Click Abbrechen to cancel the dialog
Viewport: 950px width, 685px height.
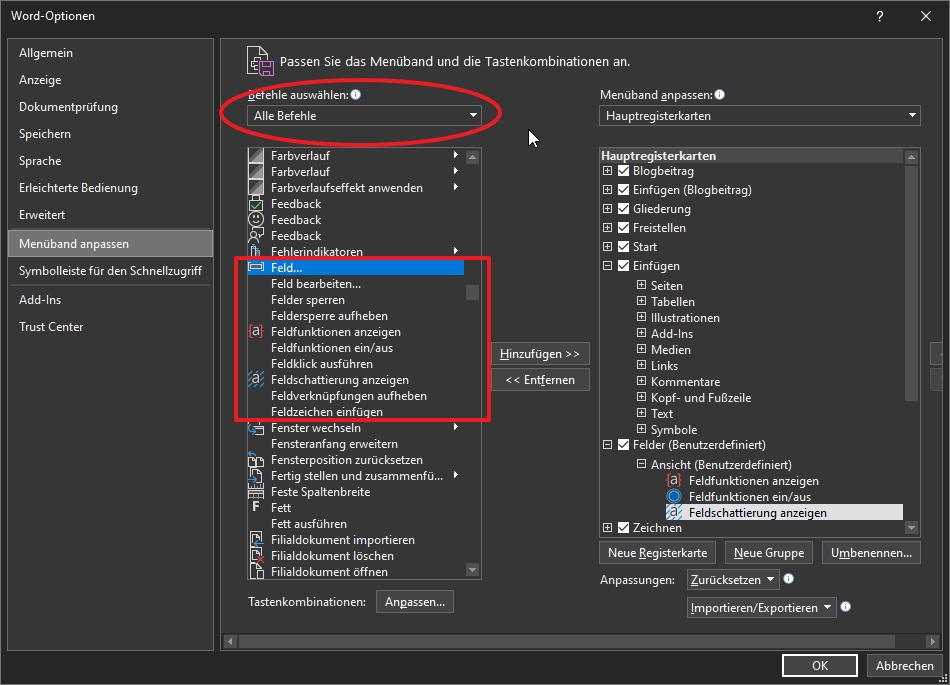905,666
